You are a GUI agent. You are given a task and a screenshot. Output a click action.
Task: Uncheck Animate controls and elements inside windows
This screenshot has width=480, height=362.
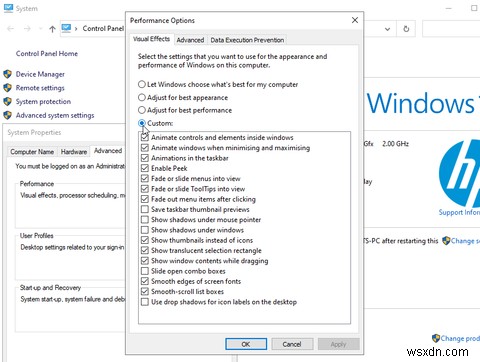click(x=145, y=137)
